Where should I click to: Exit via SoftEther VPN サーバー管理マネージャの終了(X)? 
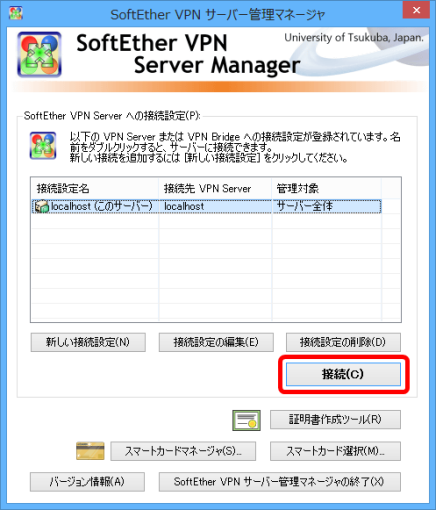pyautogui.click(x=280, y=482)
